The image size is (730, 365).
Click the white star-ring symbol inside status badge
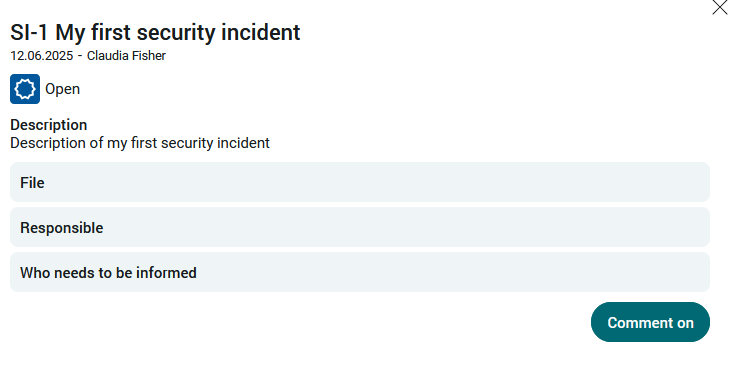25,89
